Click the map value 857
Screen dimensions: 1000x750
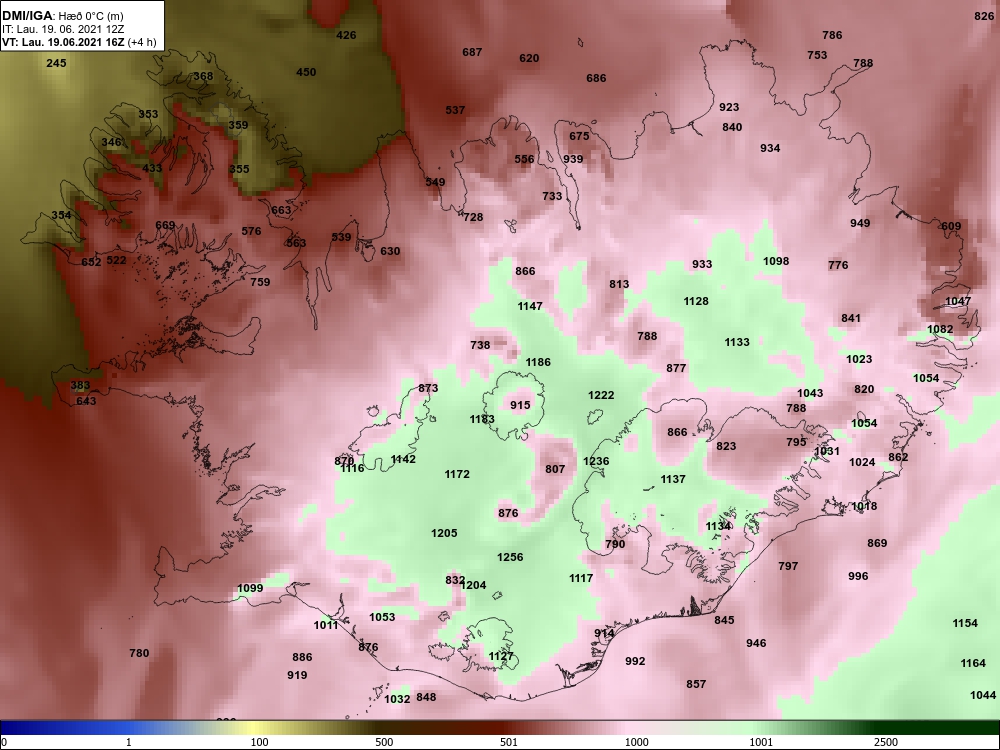(x=696, y=684)
